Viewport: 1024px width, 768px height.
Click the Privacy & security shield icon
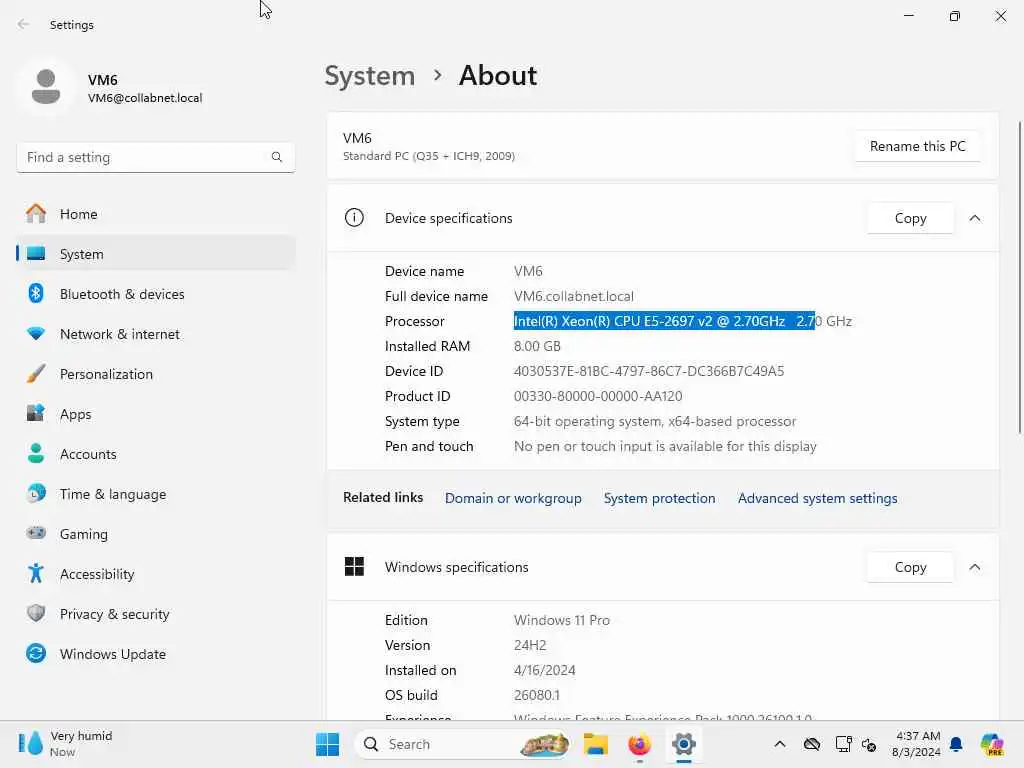[x=36, y=613]
